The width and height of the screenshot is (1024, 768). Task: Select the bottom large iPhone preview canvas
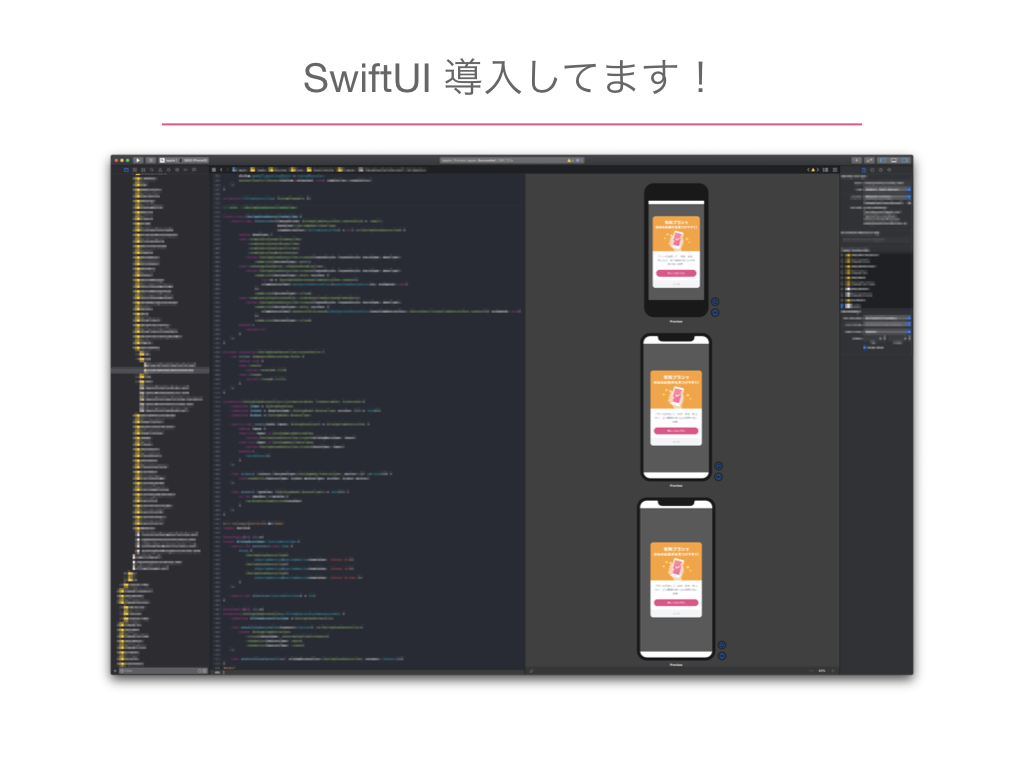tap(676, 579)
